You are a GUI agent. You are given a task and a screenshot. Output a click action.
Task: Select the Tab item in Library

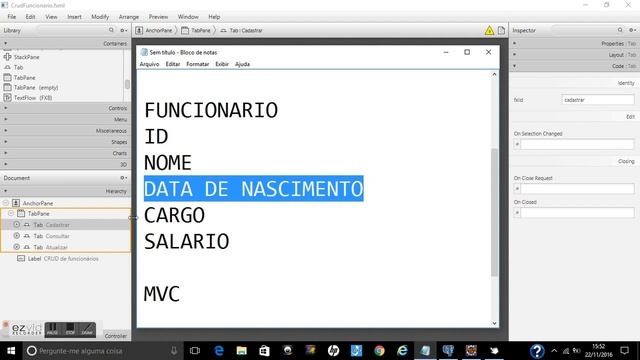coord(18,67)
